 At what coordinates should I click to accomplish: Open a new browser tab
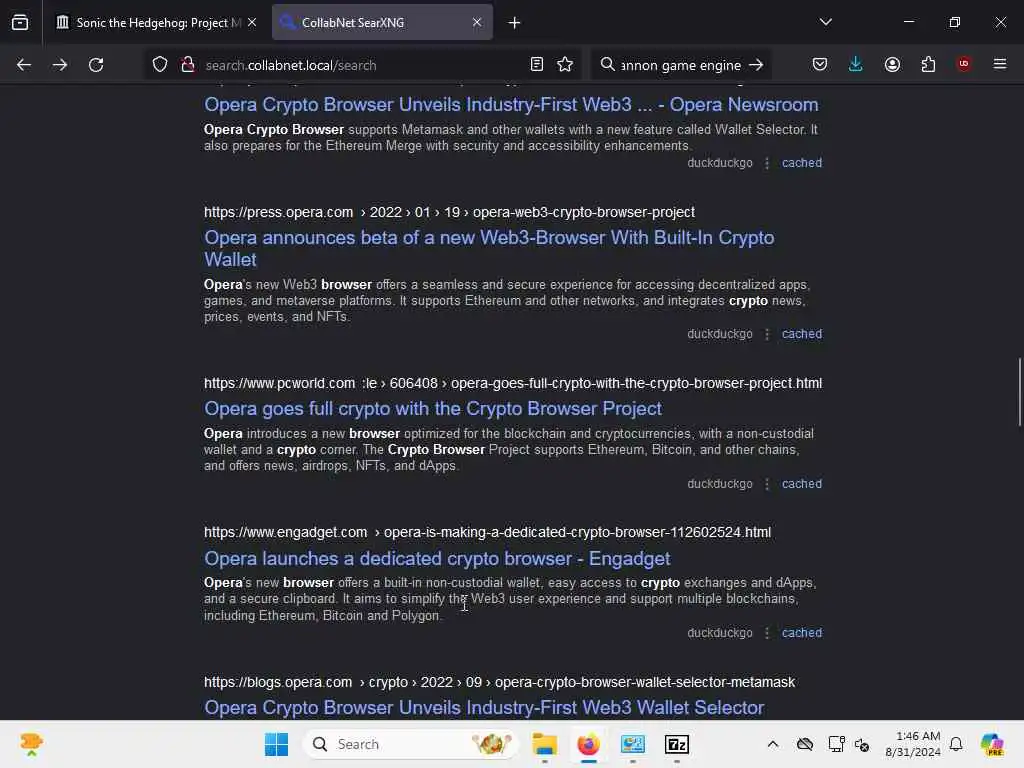(x=515, y=23)
